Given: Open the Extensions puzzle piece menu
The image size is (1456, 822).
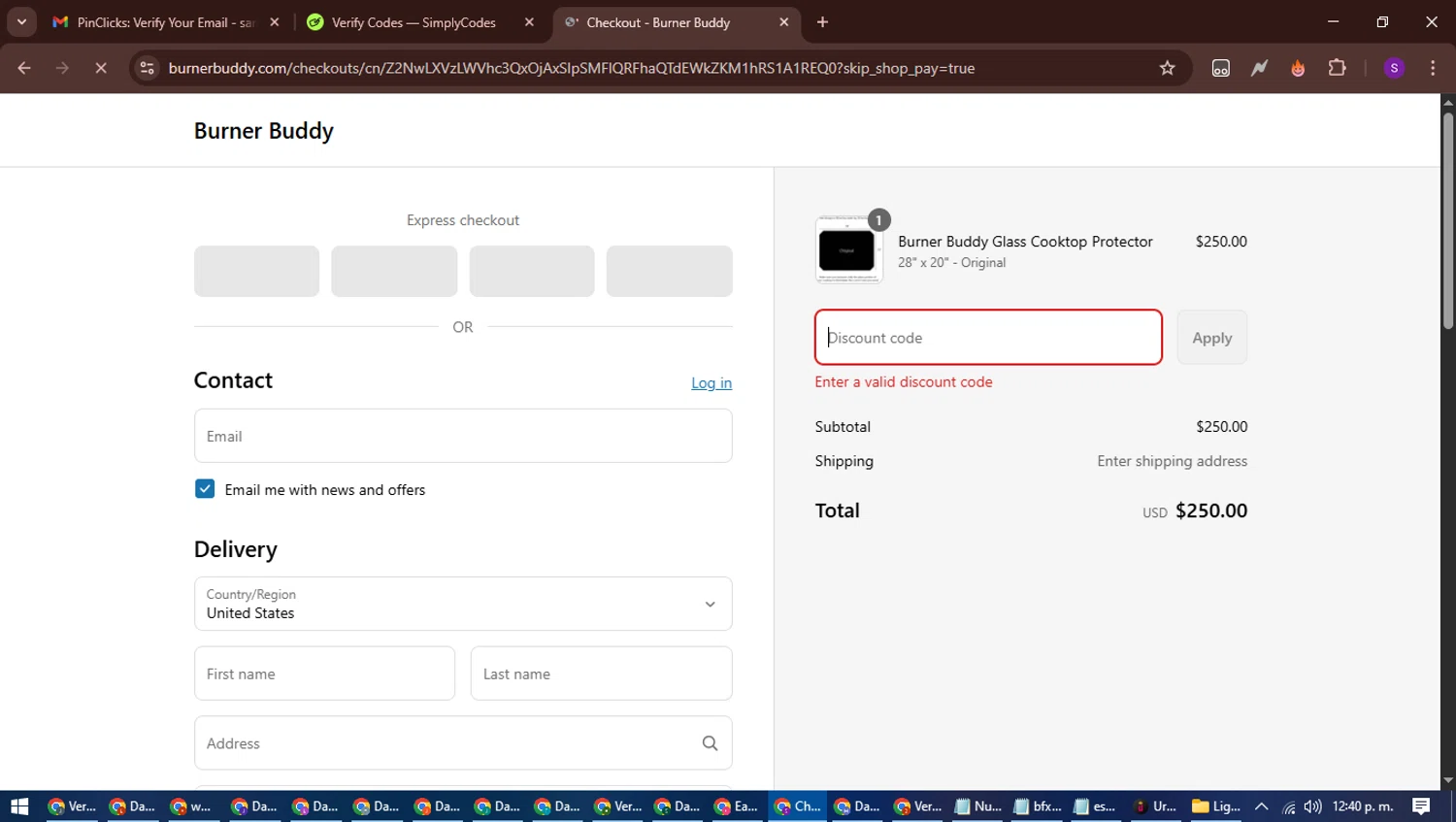Looking at the screenshot, I should coord(1337,68).
